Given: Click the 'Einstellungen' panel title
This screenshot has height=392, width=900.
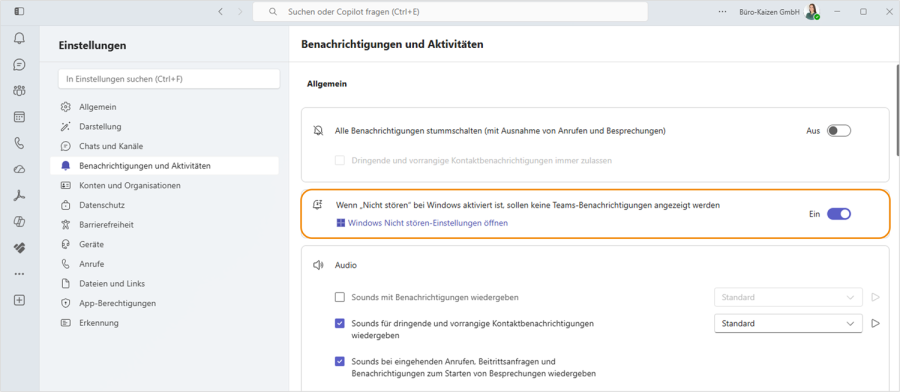Looking at the screenshot, I should coord(92,45).
